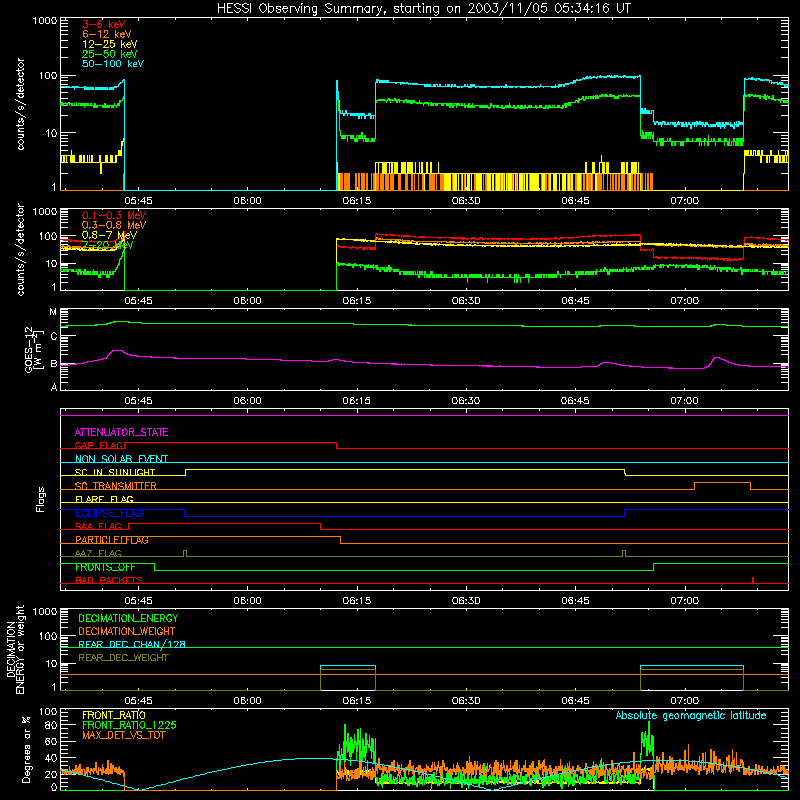Click the DECIMATION_WEIGHT legend label

pos(127,631)
